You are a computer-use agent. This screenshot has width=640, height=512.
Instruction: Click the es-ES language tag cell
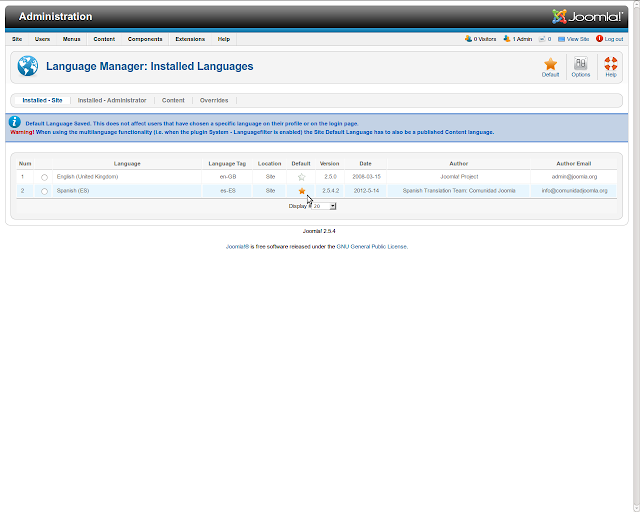click(x=228, y=191)
